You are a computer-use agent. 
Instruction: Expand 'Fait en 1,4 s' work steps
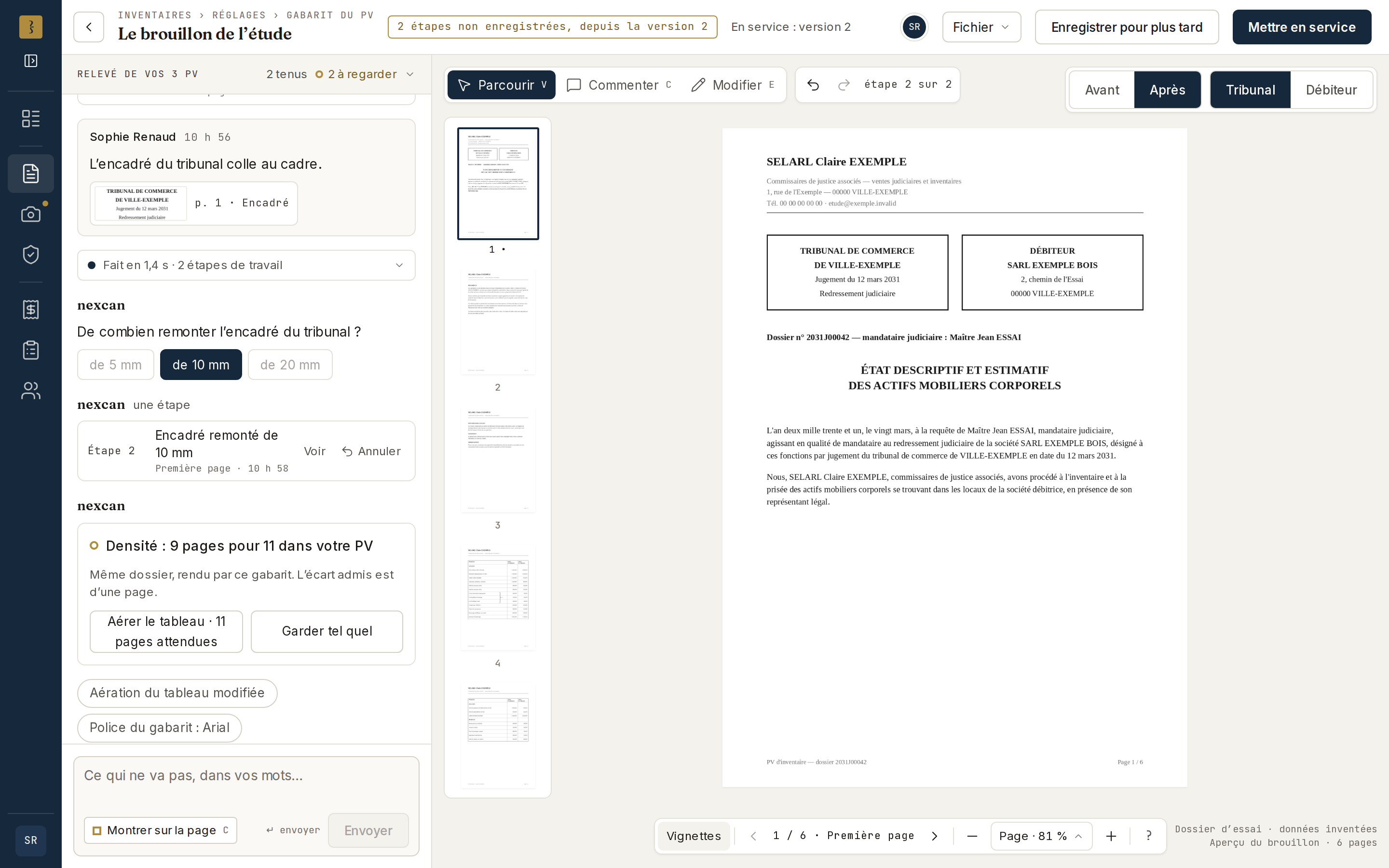pos(246,265)
